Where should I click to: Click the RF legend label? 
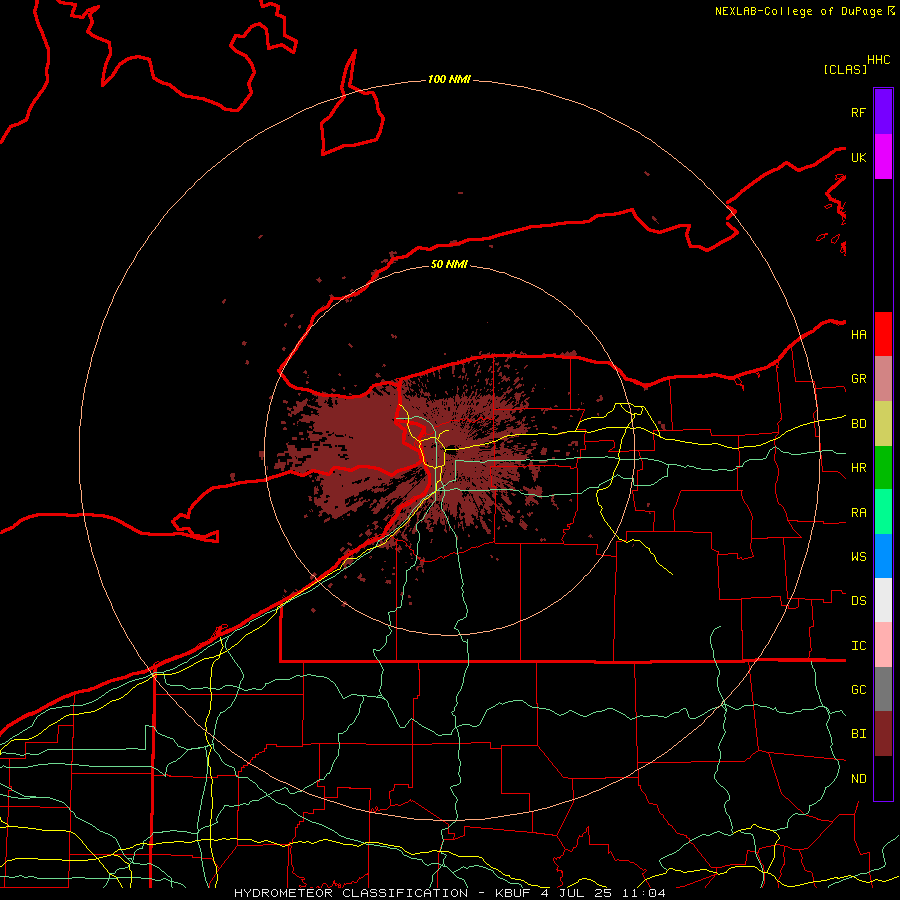(x=858, y=112)
